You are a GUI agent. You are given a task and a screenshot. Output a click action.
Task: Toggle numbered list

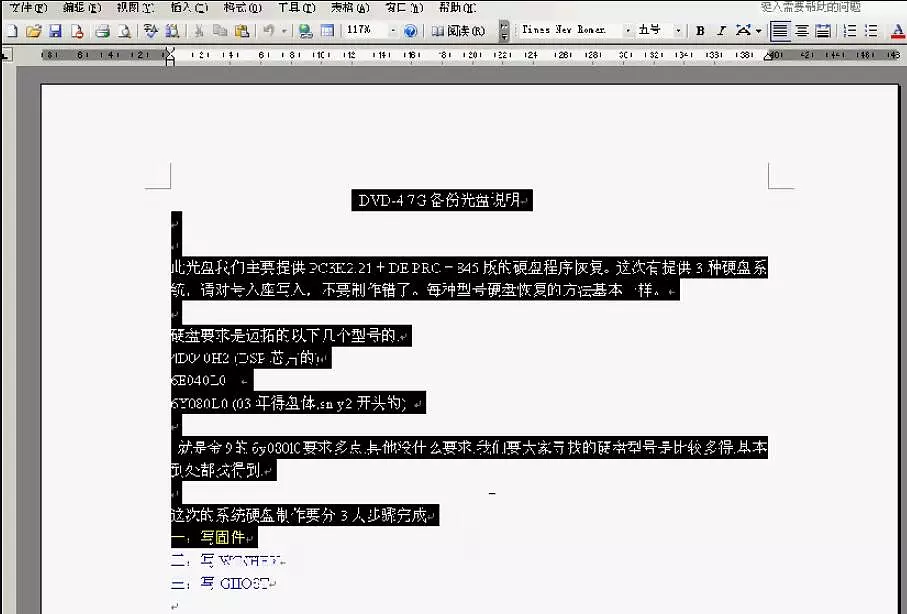[x=850, y=31]
